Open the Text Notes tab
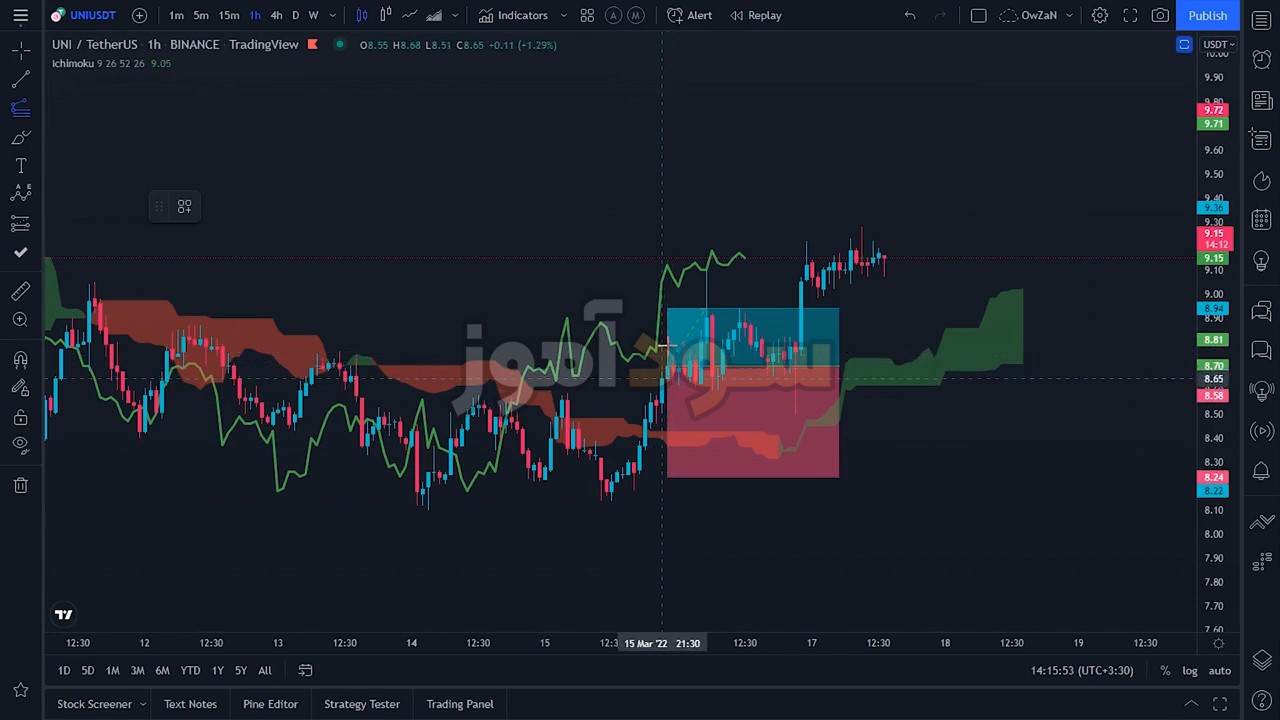The width and height of the screenshot is (1280, 720). click(190, 704)
